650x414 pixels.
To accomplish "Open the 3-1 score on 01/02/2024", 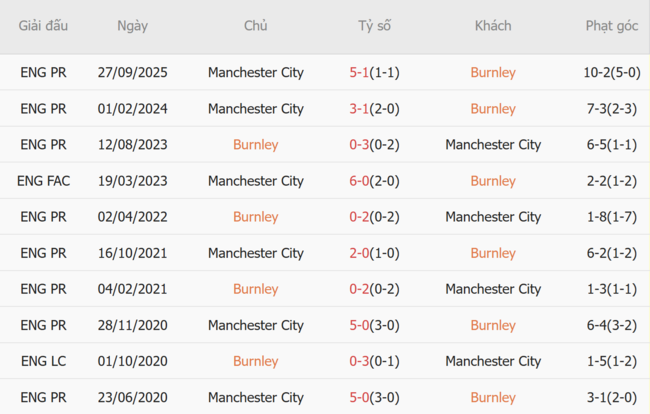I will pyautogui.click(x=360, y=109).
